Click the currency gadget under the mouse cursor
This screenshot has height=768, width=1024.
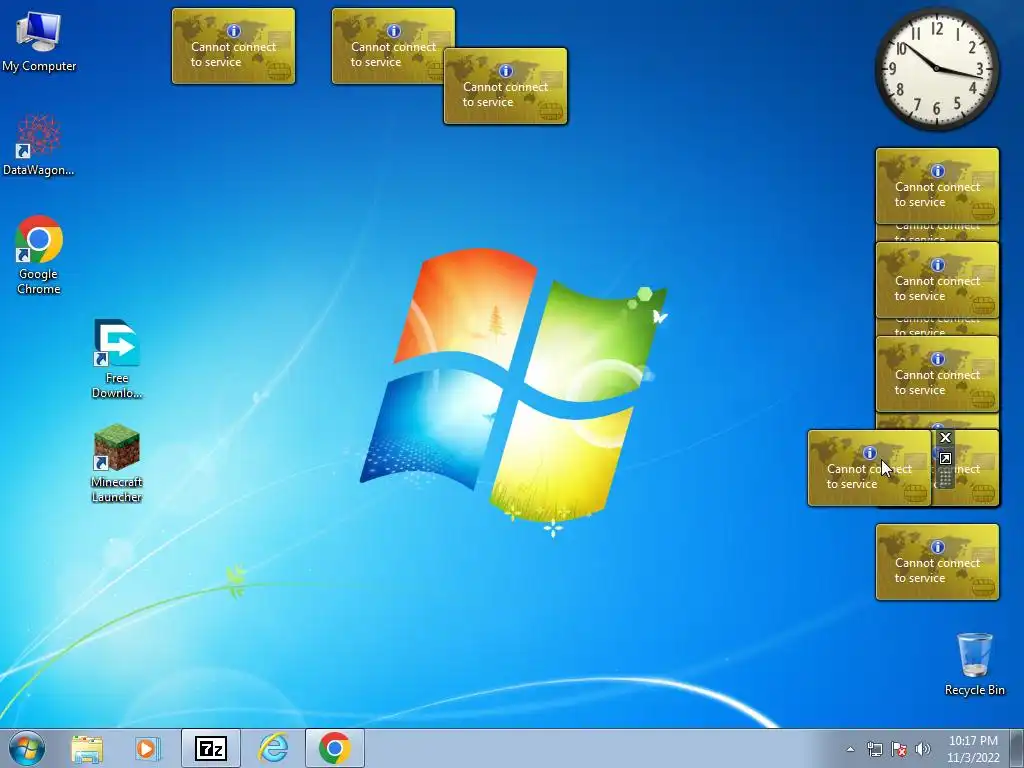coord(869,468)
